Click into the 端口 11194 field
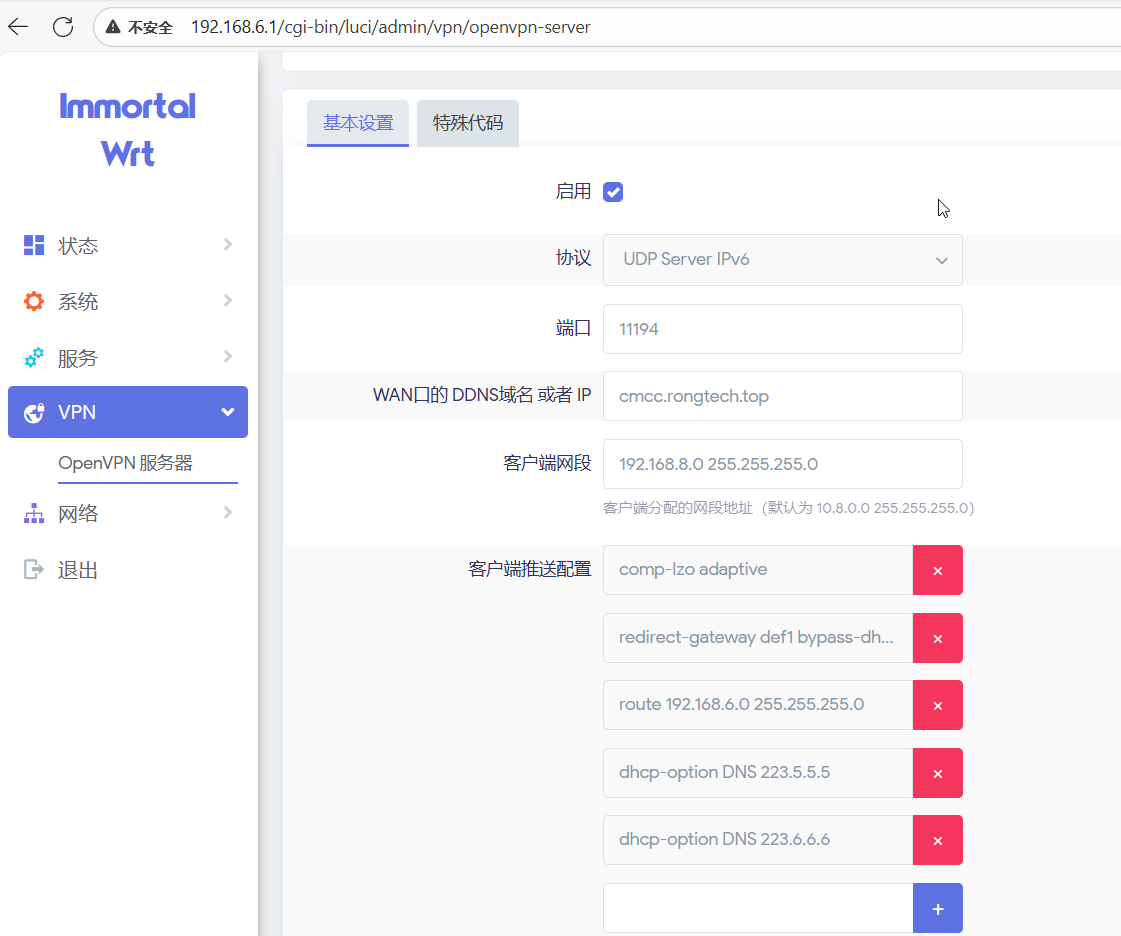Viewport: 1121px width, 936px height. tap(782, 329)
